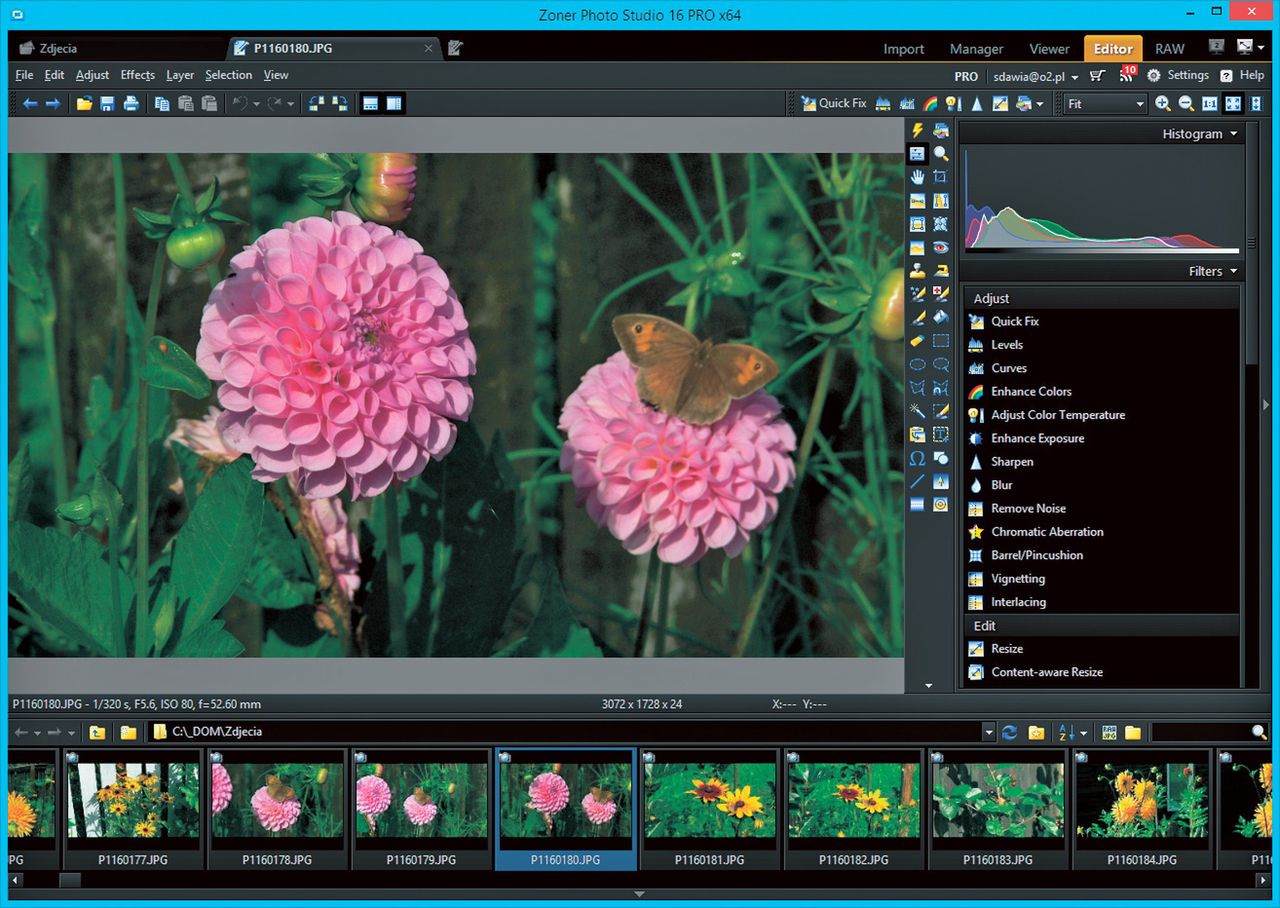This screenshot has width=1280, height=908.
Task: Select the Rectangular selection tool
Action: coord(940,341)
